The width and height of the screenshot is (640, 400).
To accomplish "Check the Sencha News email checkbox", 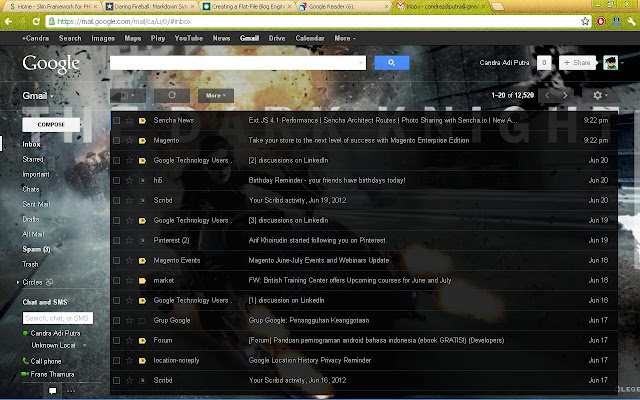I will (x=117, y=120).
